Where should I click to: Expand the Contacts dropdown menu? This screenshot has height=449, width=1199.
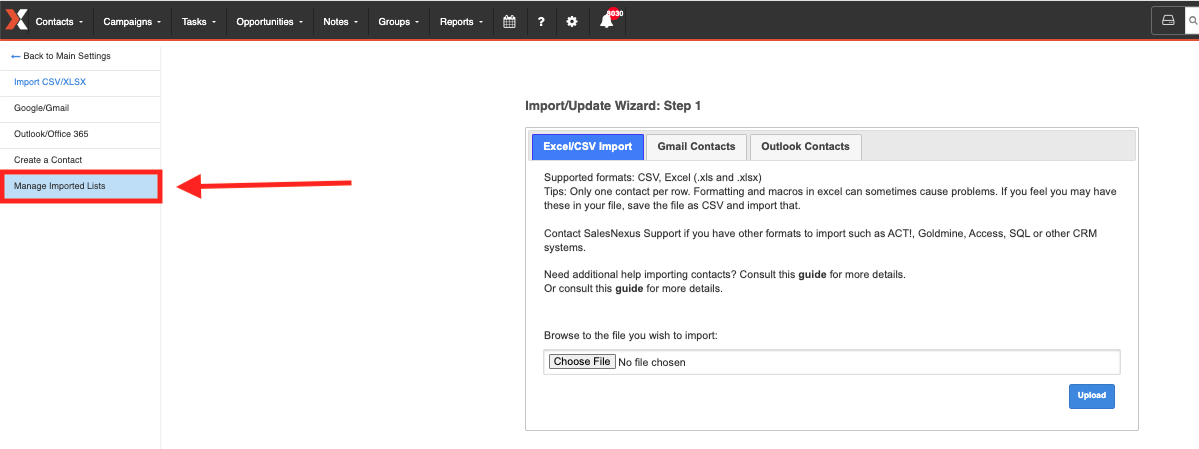tap(60, 21)
